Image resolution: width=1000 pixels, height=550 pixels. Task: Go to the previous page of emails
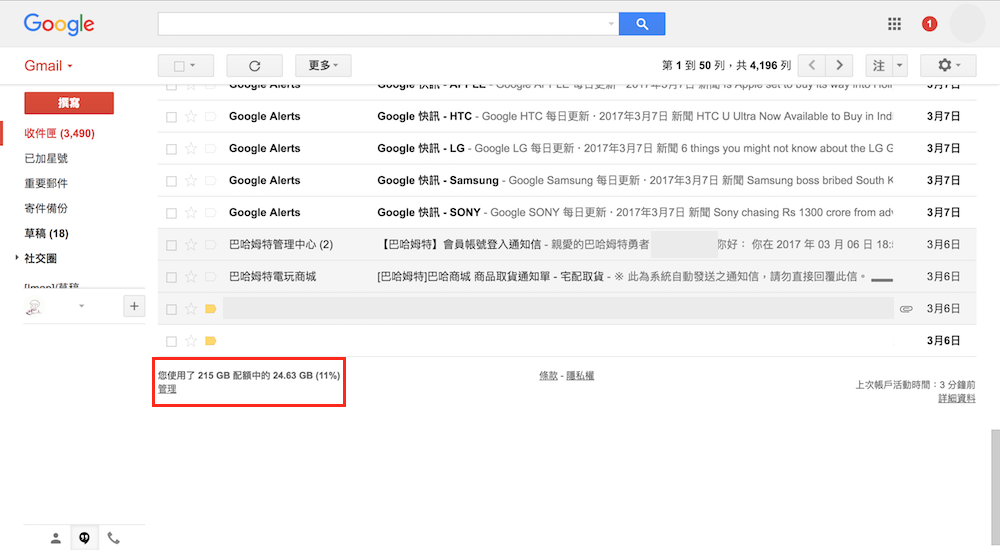pyautogui.click(x=811, y=66)
